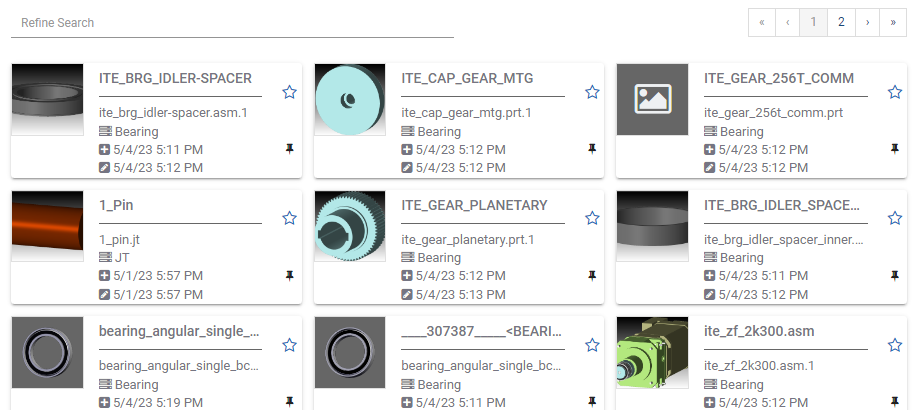Click pin icon on ite_zf_2k300.asm card
917x410 pixels.
tap(895, 401)
